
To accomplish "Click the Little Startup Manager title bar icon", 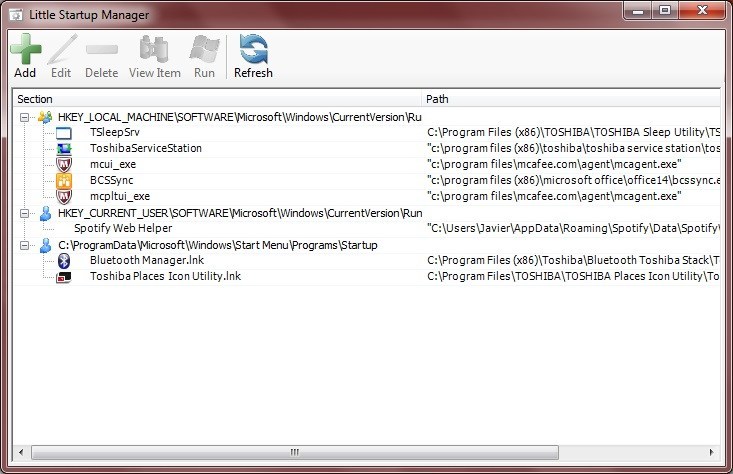I will pos(16,15).
